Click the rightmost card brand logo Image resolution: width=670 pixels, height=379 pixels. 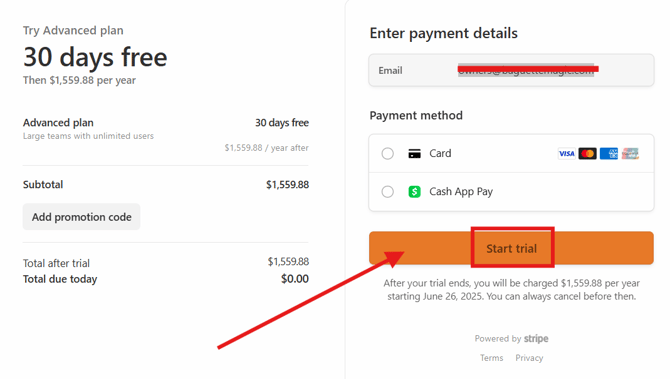click(x=630, y=153)
